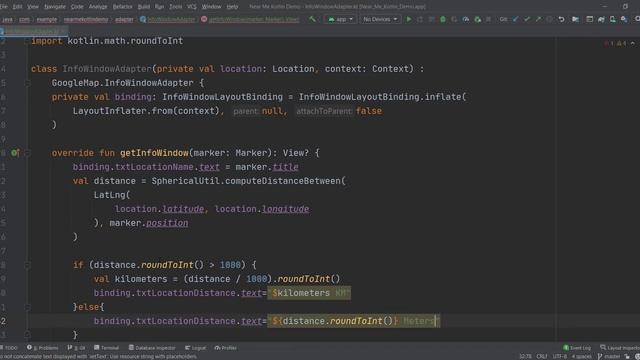
Task: Open the Tools menu
Action: [x=176, y=7]
